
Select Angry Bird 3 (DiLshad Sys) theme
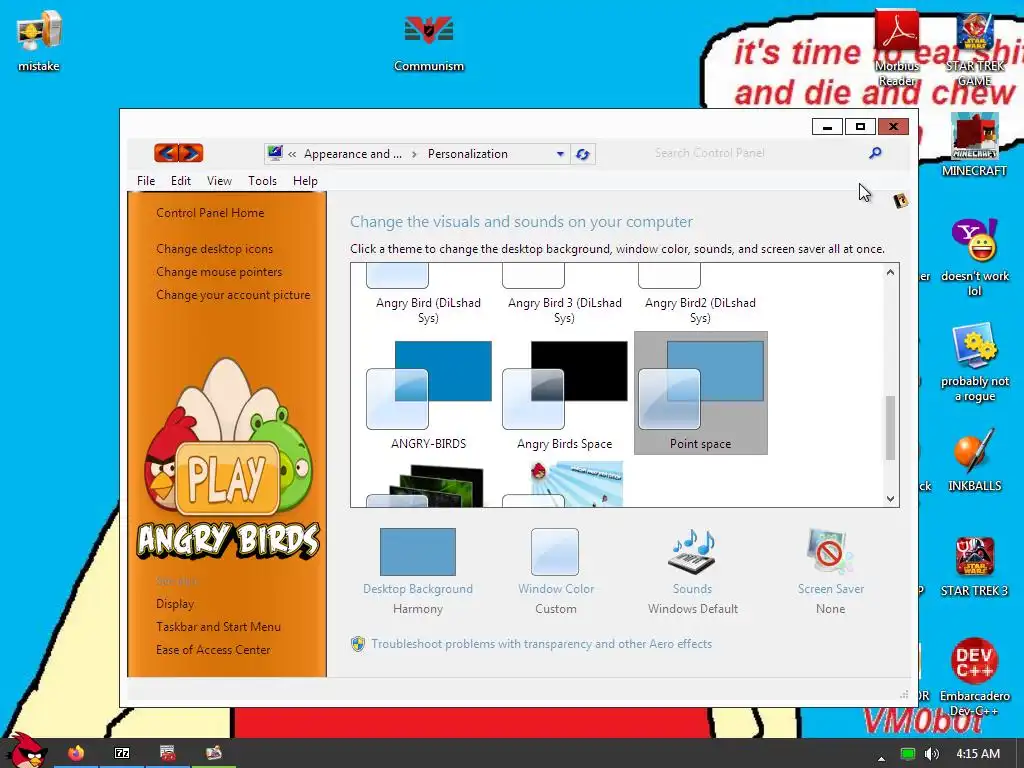tap(564, 295)
